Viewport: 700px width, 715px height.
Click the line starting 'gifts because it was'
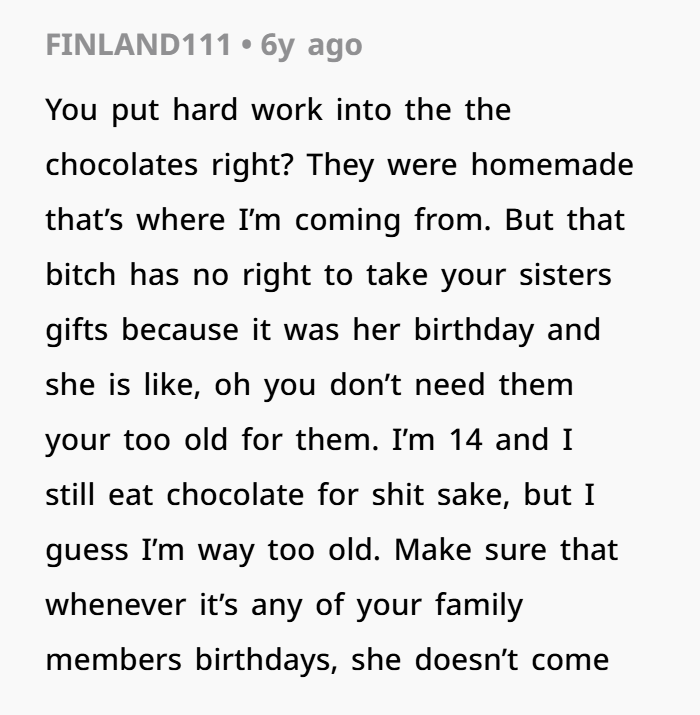[x=323, y=330]
